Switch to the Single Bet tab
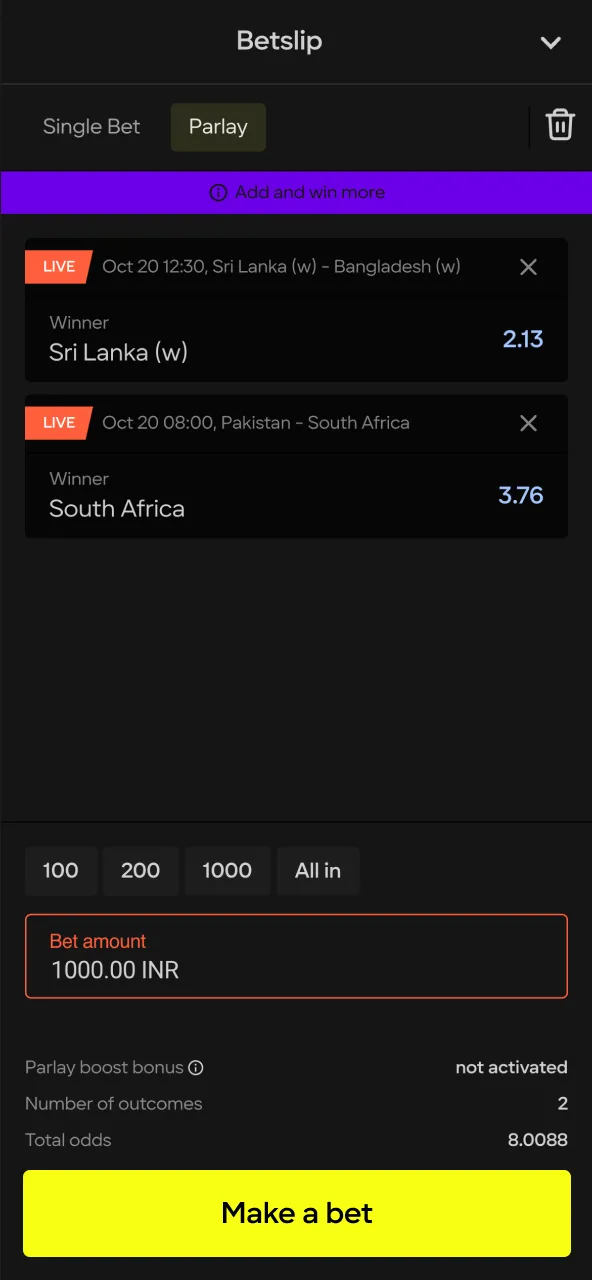592x1280 pixels. tap(91, 127)
